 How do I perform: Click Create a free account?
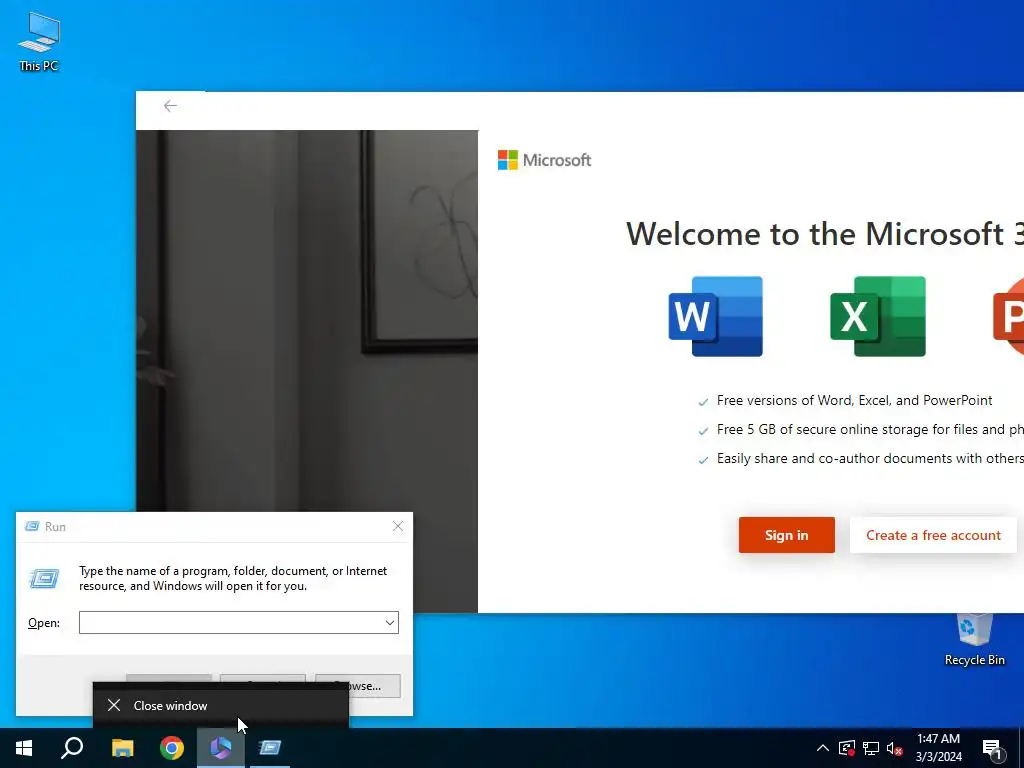[933, 535]
